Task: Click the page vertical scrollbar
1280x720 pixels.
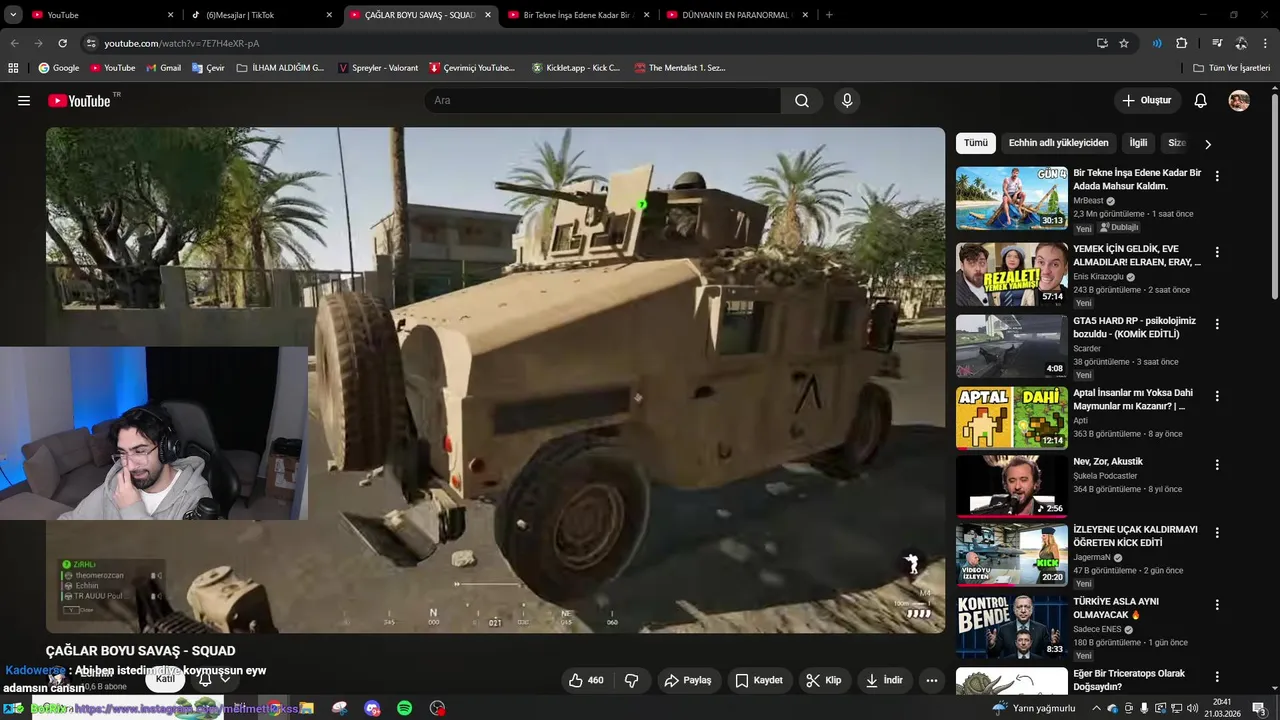Action: tap(1274, 195)
